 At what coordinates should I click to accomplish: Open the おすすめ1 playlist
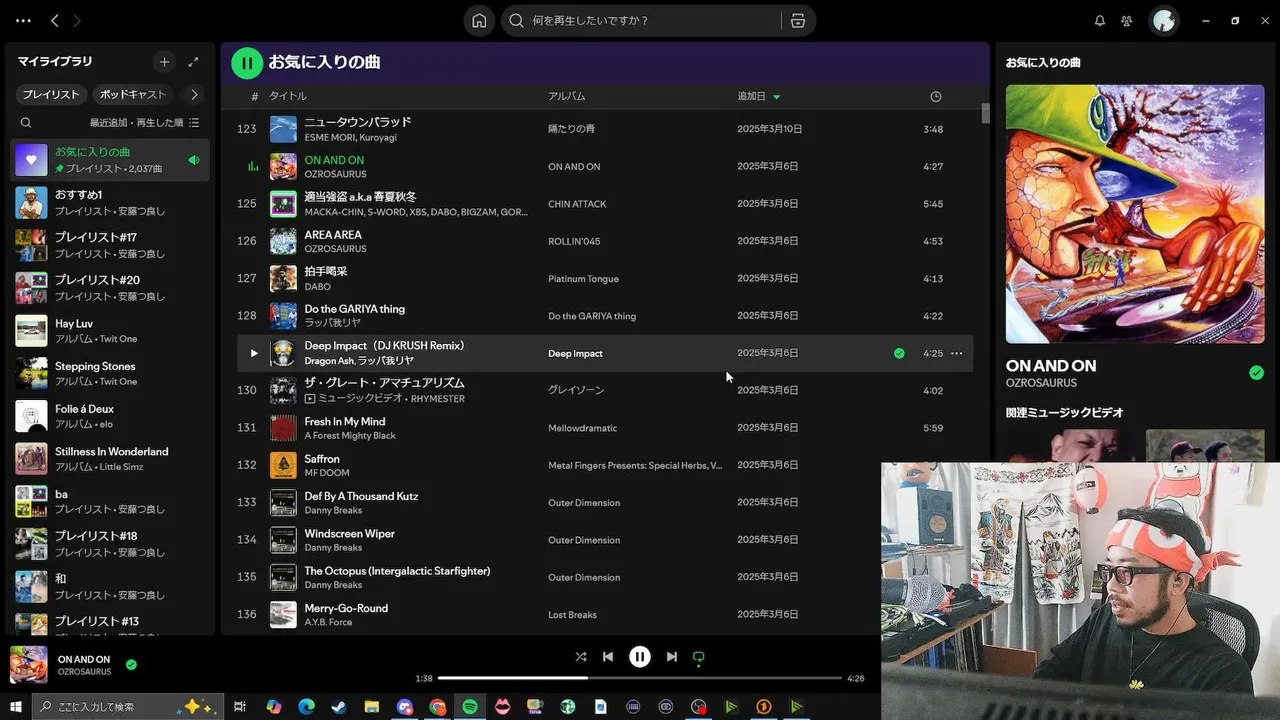[110, 203]
